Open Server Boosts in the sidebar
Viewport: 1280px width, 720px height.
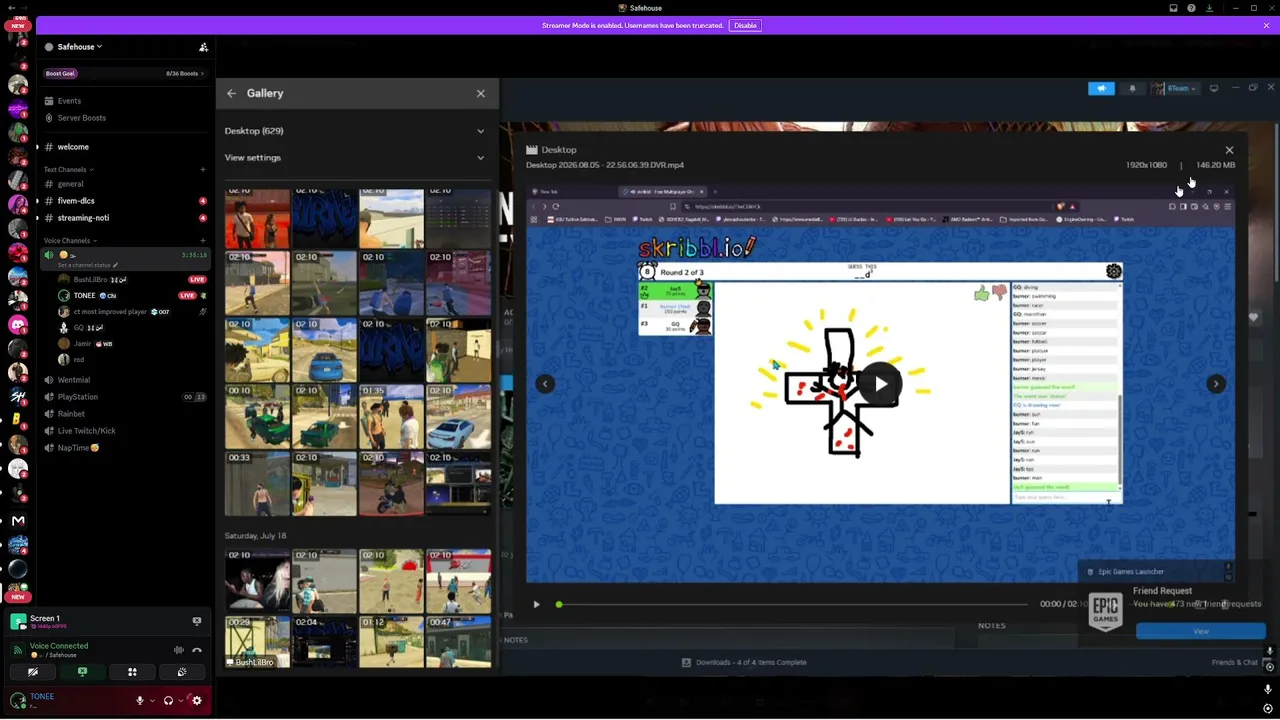tap(81, 118)
